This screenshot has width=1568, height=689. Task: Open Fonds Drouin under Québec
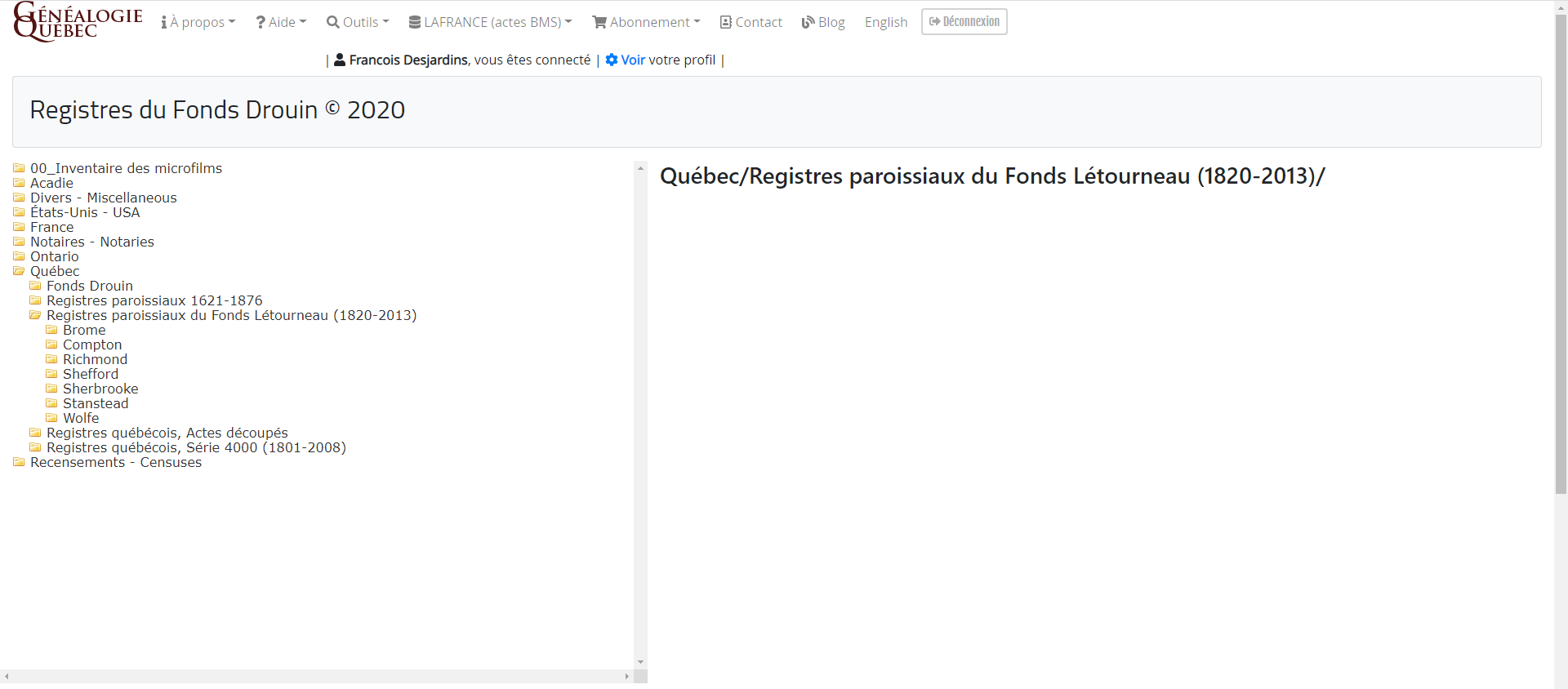coord(89,286)
